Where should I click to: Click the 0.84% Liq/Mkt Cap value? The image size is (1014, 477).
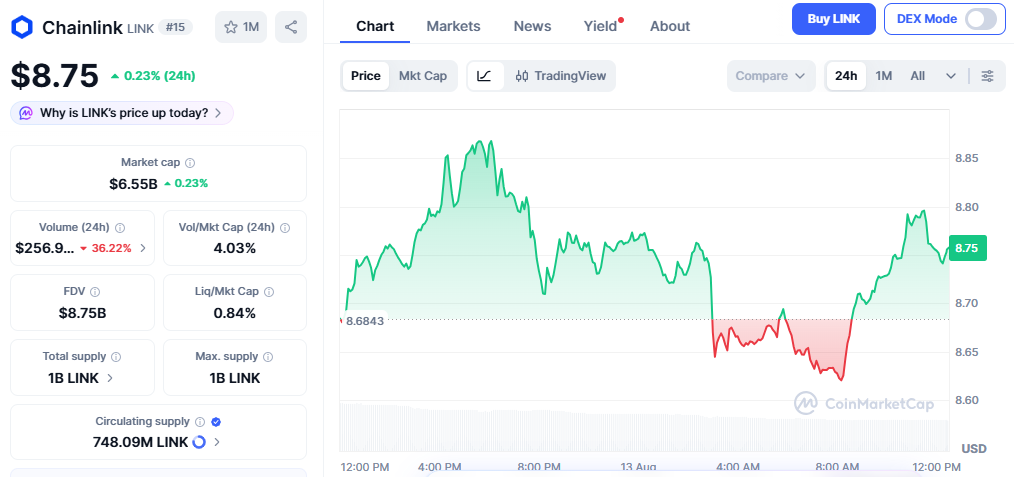(235, 313)
